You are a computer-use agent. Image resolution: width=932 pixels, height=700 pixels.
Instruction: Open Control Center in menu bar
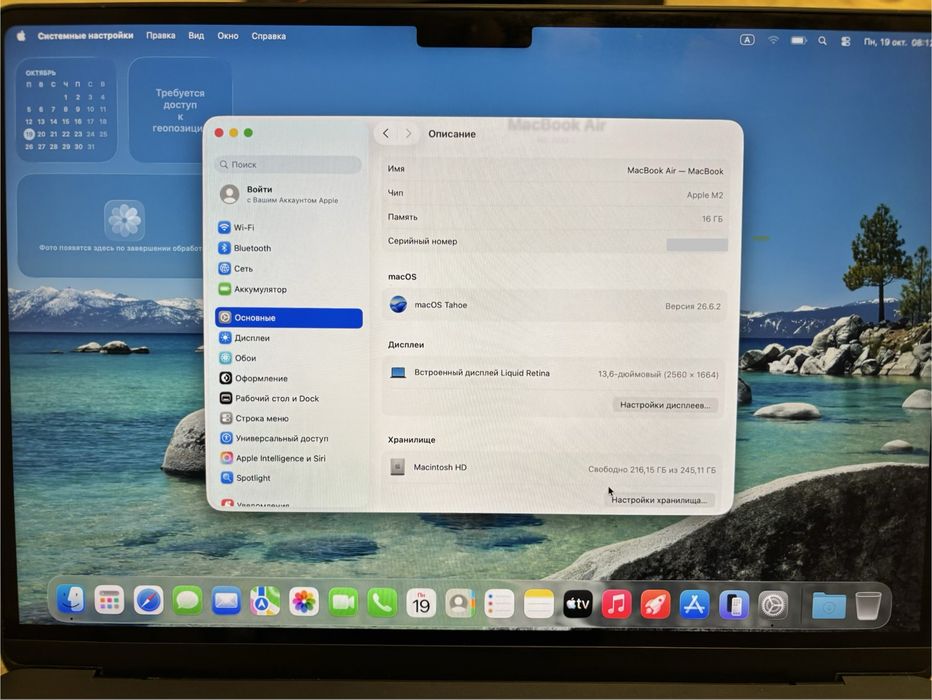845,42
